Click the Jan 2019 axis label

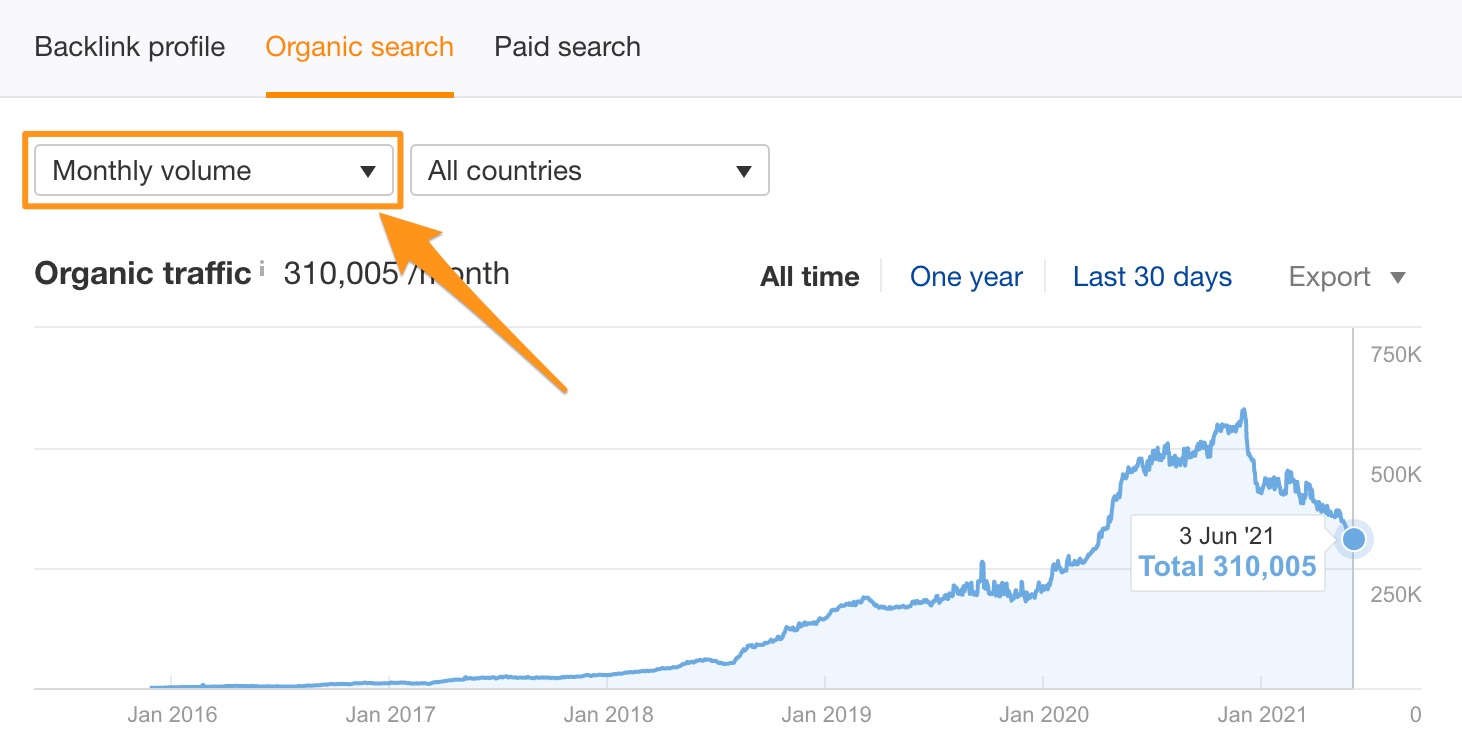pos(826,715)
